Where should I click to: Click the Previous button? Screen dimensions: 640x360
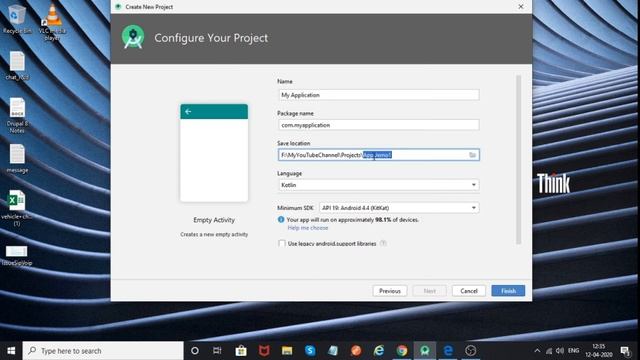point(390,291)
